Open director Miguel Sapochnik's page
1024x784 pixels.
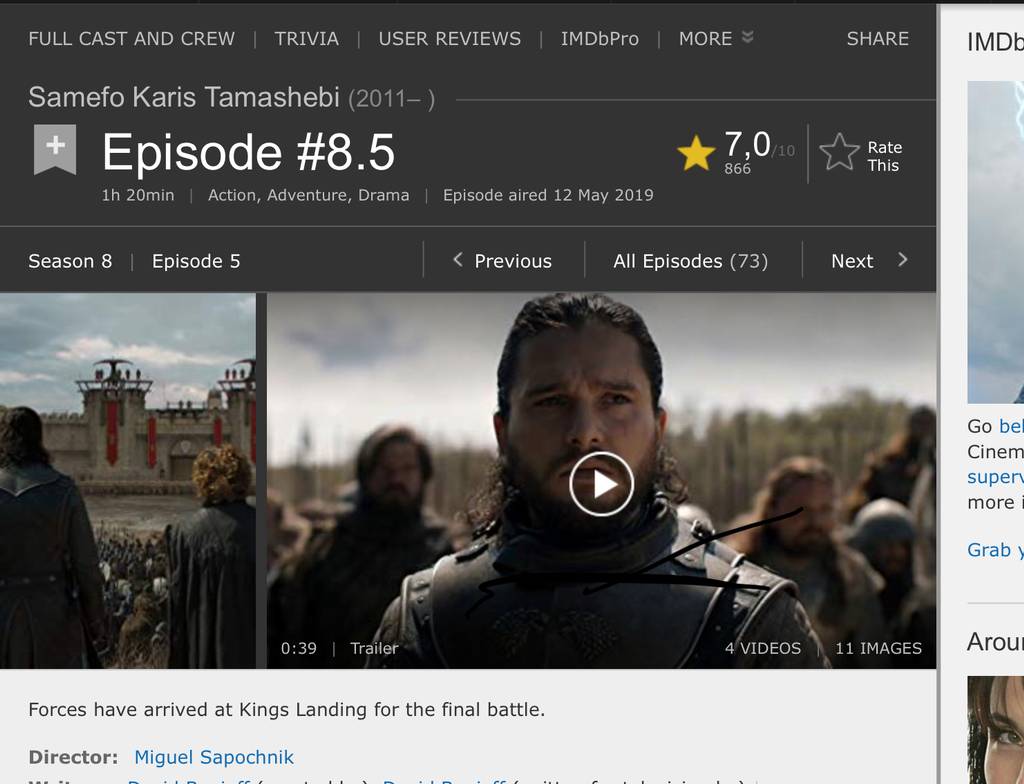pos(214,757)
